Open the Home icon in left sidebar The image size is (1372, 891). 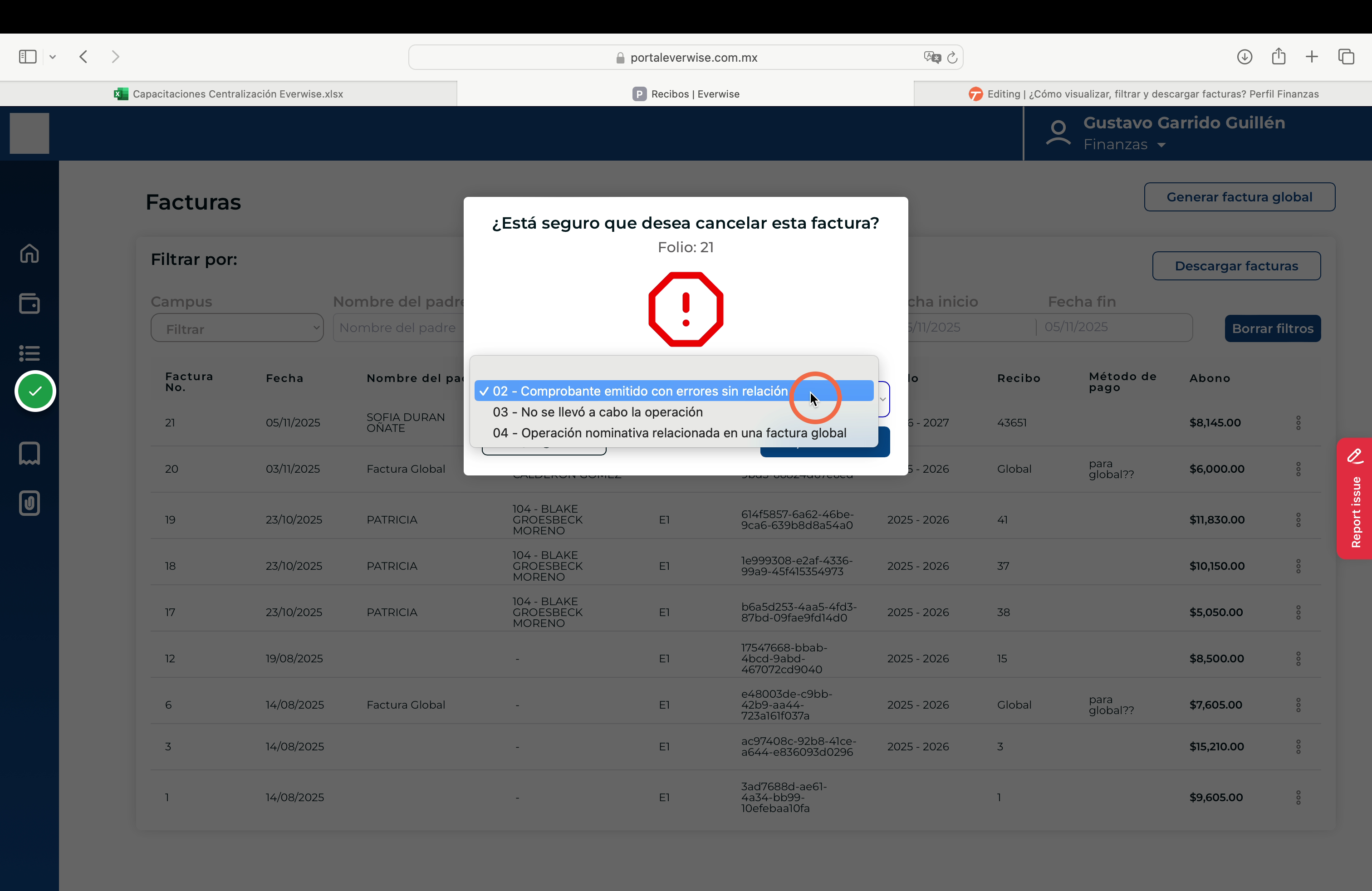pyautogui.click(x=29, y=254)
